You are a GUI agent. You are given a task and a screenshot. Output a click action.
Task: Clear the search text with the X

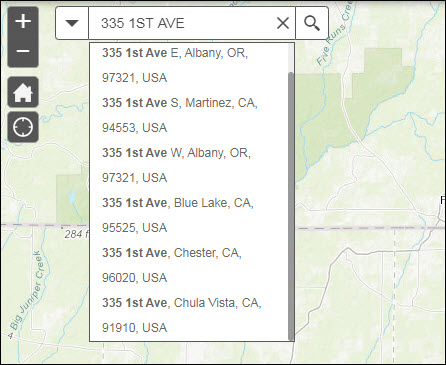click(x=283, y=23)
